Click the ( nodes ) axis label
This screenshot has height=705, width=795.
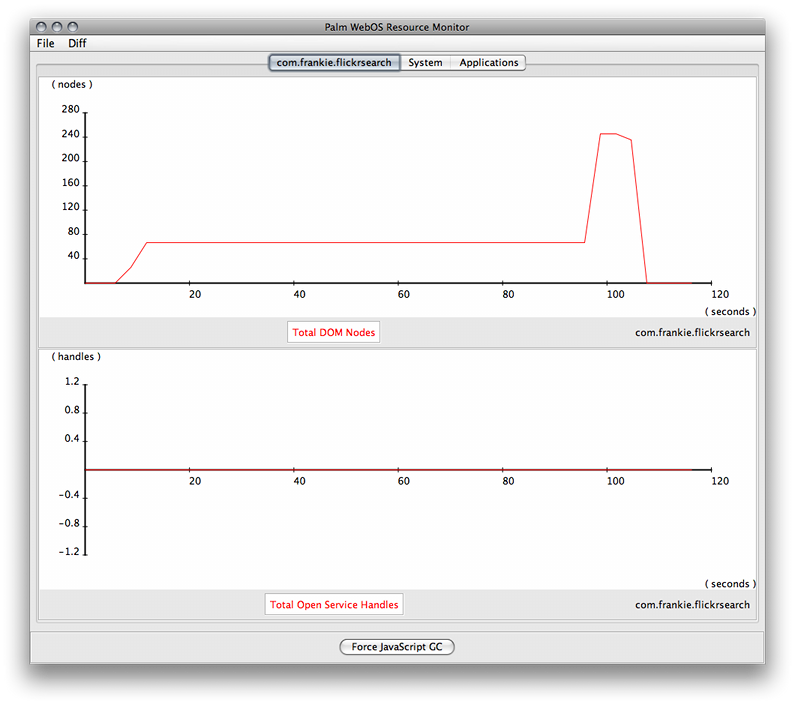[72, 85]
